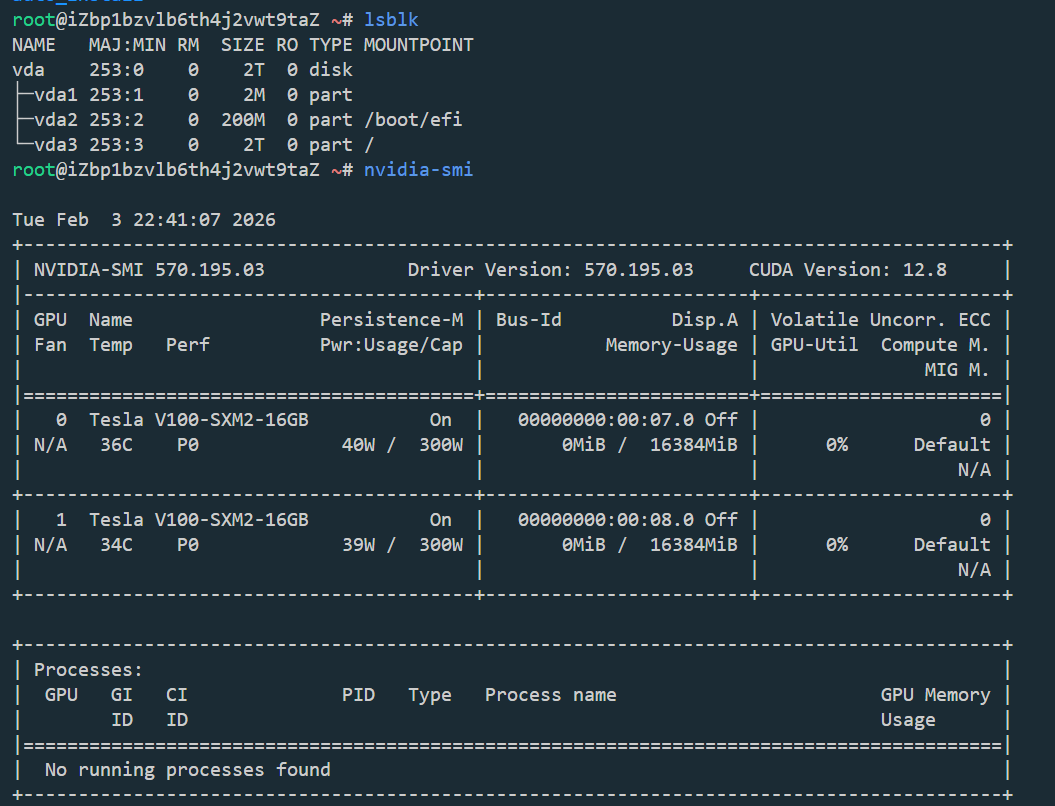The width and height of the screenshot is (1055, 806).
Task: Click the 36C temperature reading
Action: tap(116, 445)
